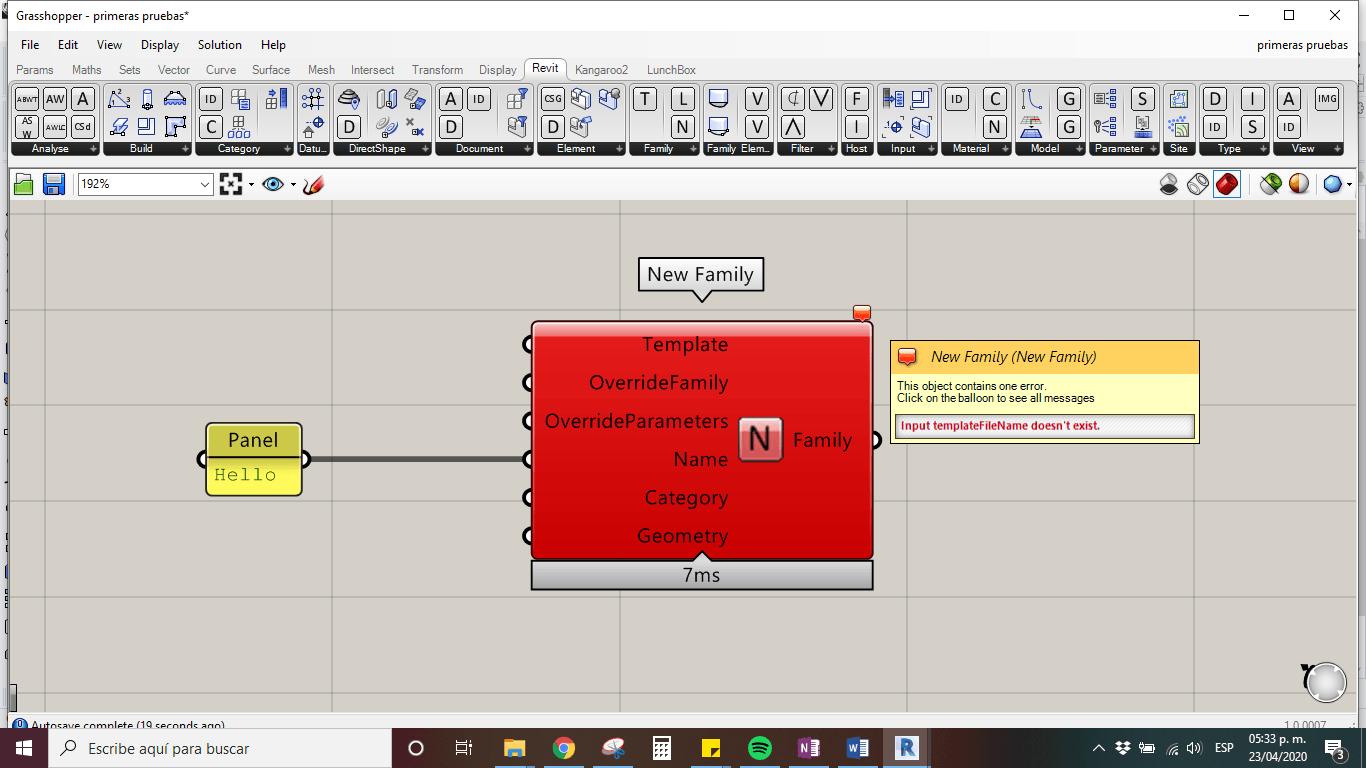1366x768 pixels.
Task: Select the AW component in Analyse group
Action: click(55, 99)
